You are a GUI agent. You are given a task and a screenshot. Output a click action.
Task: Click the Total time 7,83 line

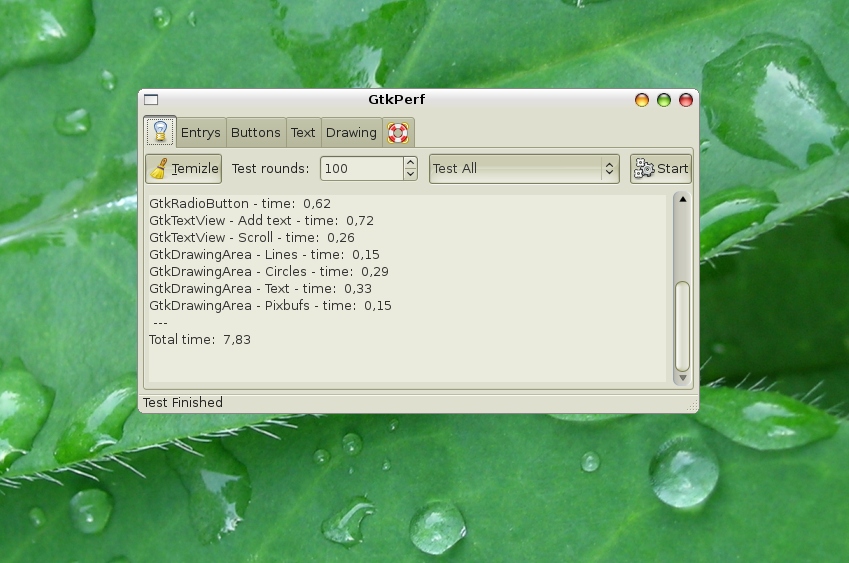coord(200,340)
